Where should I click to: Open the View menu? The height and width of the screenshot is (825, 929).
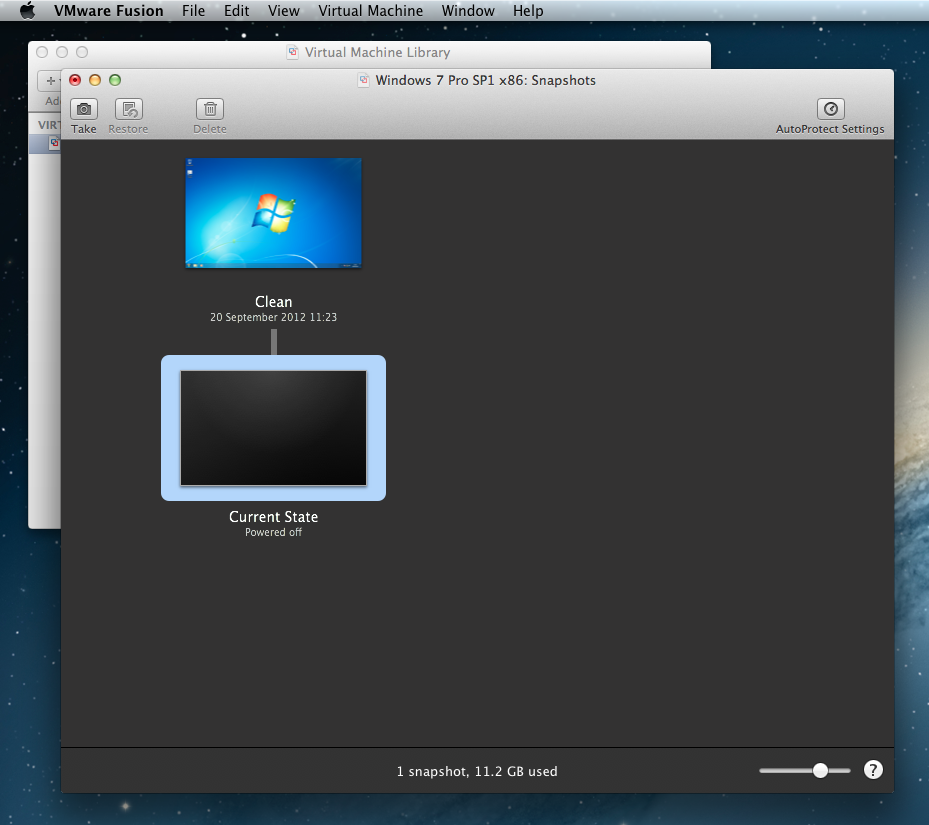[284, 11]
